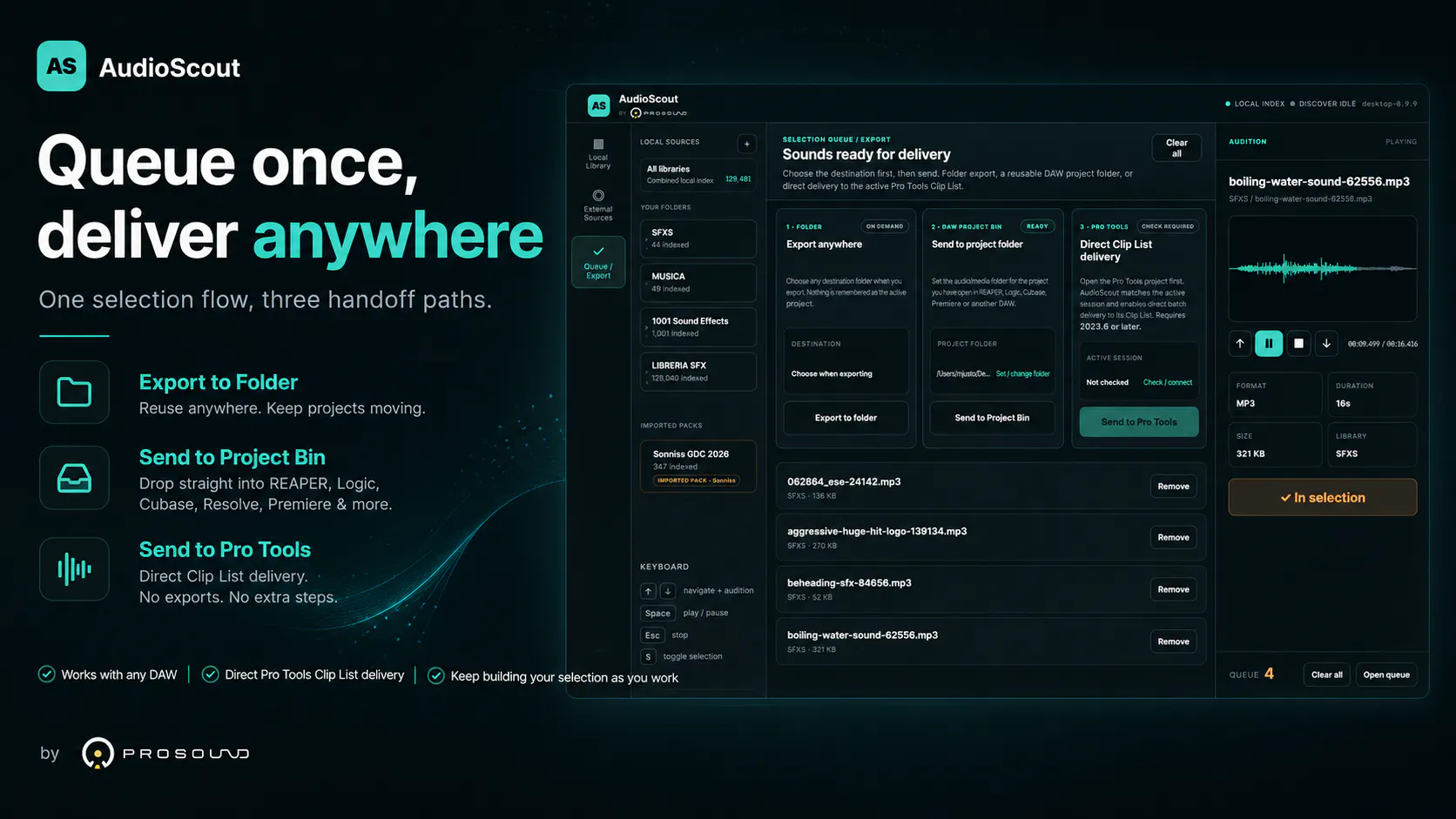The height and width of the screenshot is (819, 1456).
Task: Click the ON DEMAND badge on Folder card
Action: [884, 226]
